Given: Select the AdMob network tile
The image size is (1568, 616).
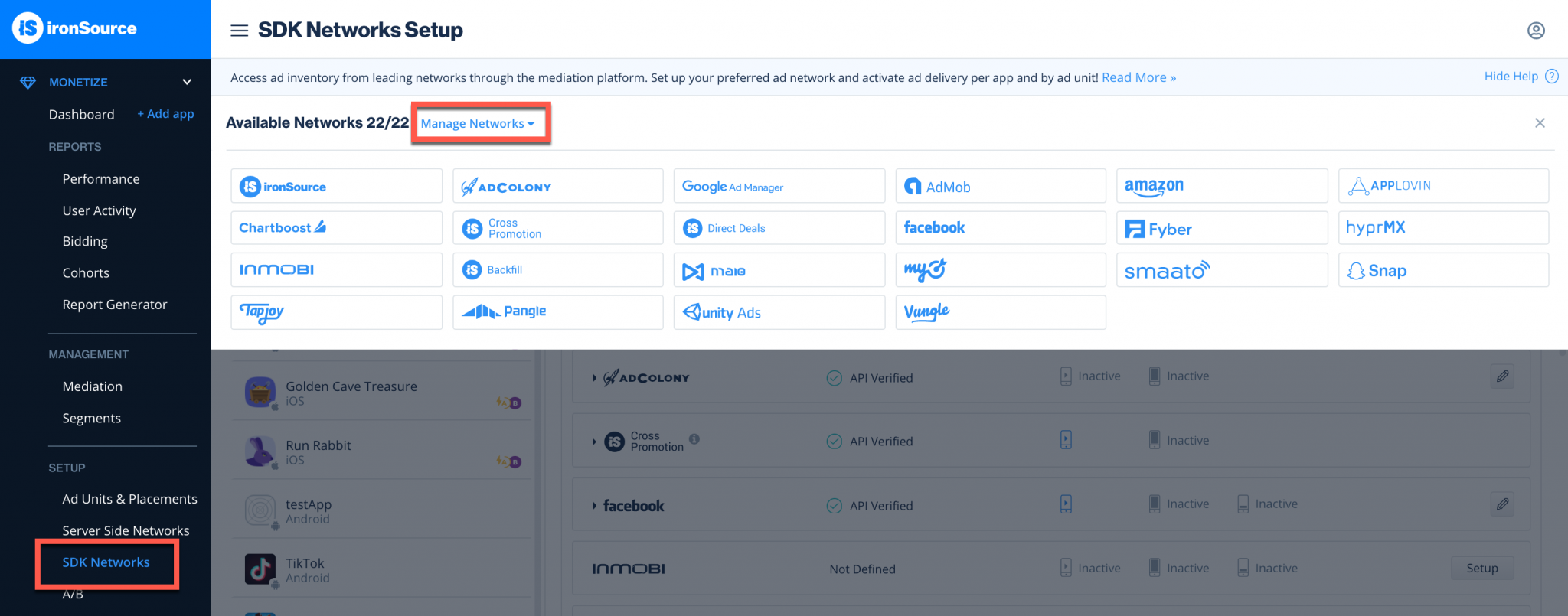Looking at the screenshot, I should coord(1001,186).
